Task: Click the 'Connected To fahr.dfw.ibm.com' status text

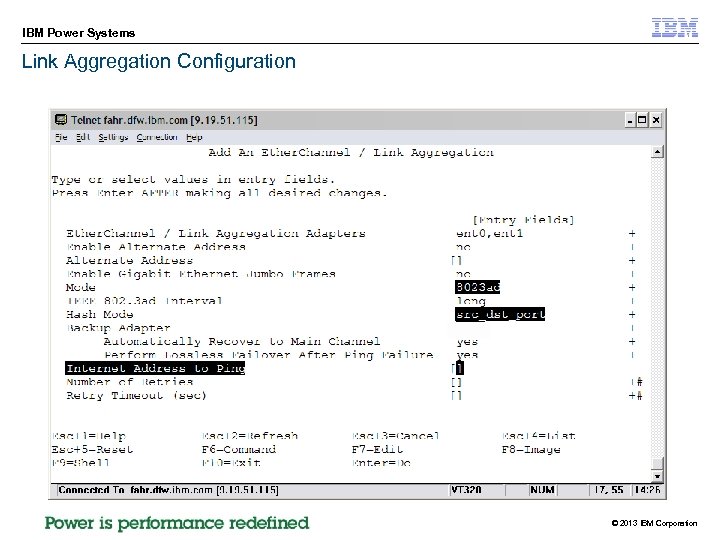Action: tap(168, 490)
